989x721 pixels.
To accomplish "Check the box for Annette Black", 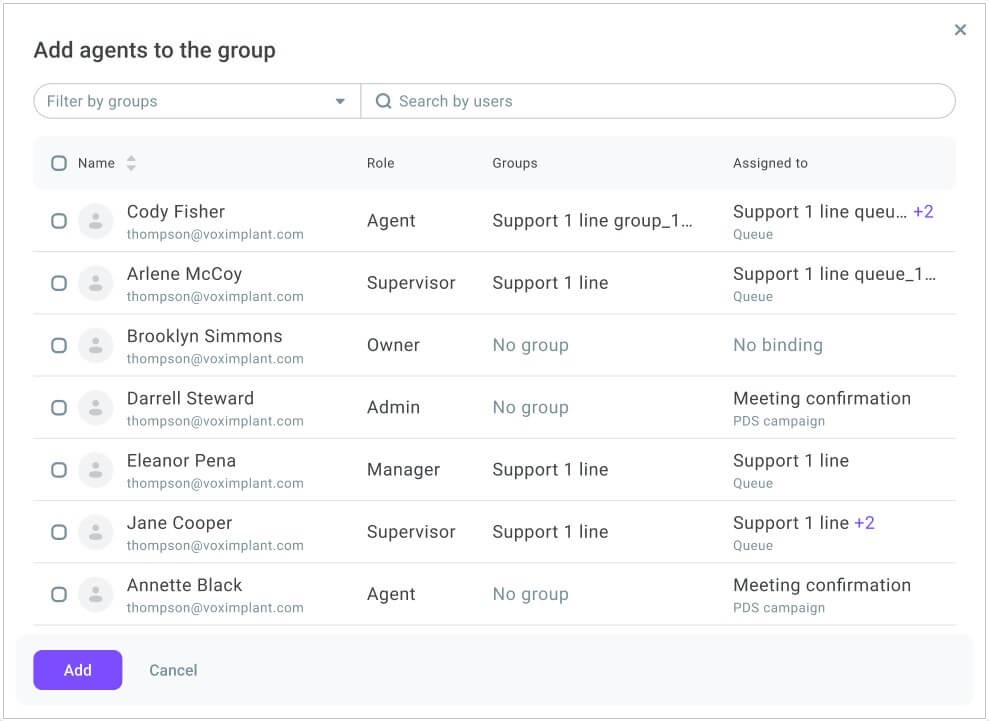I will click(x=59, y=594).
